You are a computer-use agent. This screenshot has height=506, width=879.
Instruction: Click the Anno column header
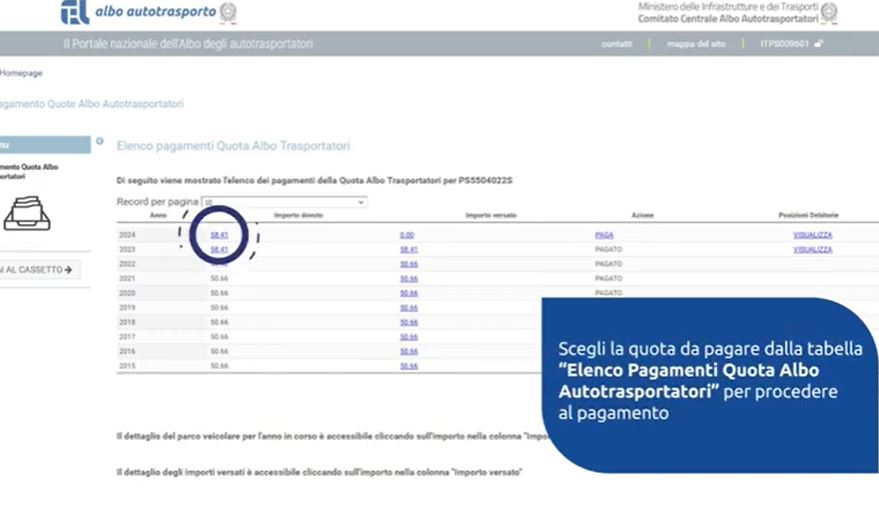(x=158, y=215)
